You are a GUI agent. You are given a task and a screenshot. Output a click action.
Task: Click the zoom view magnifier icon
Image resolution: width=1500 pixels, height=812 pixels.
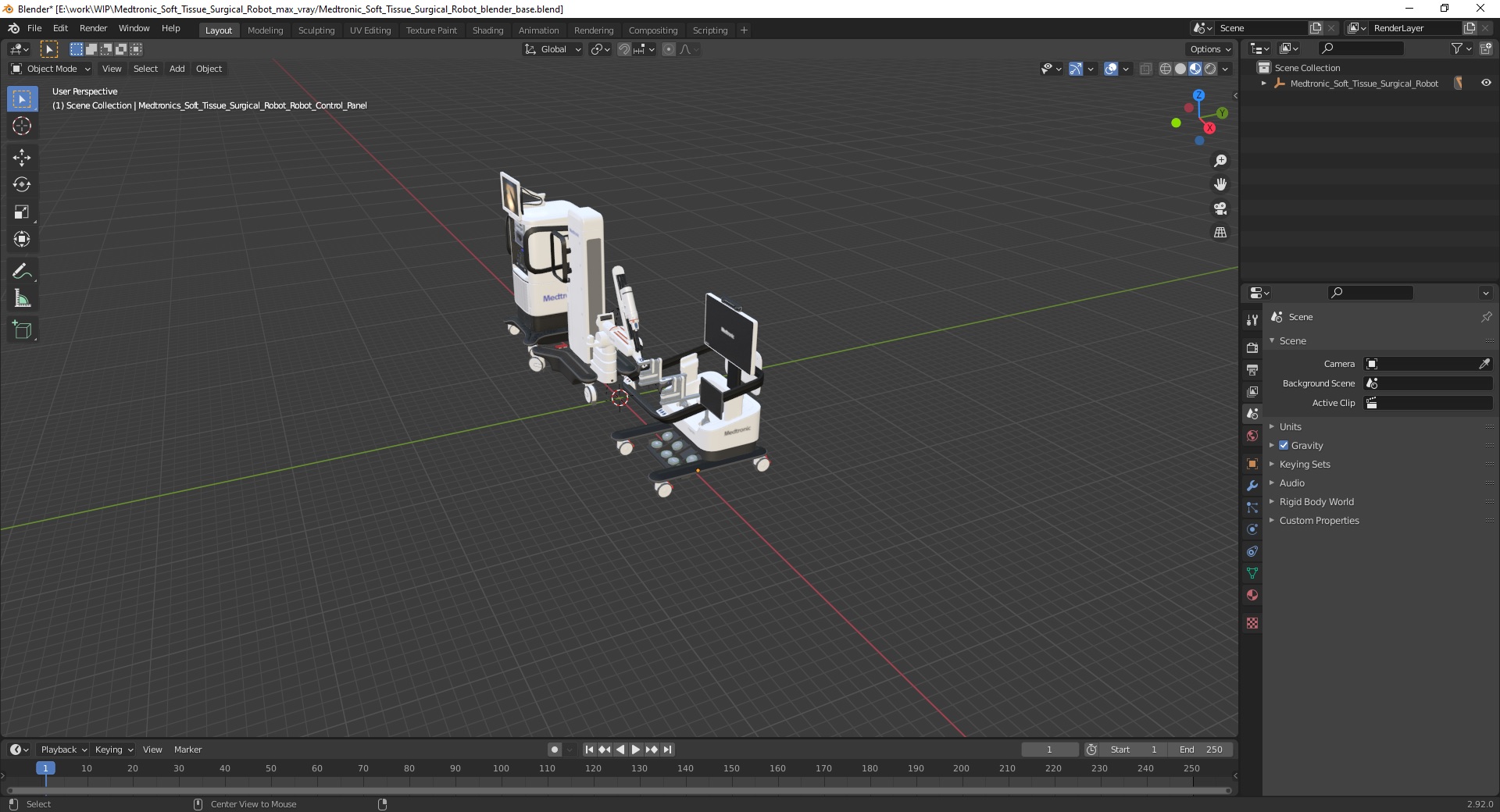click(x=1220, y=161)
